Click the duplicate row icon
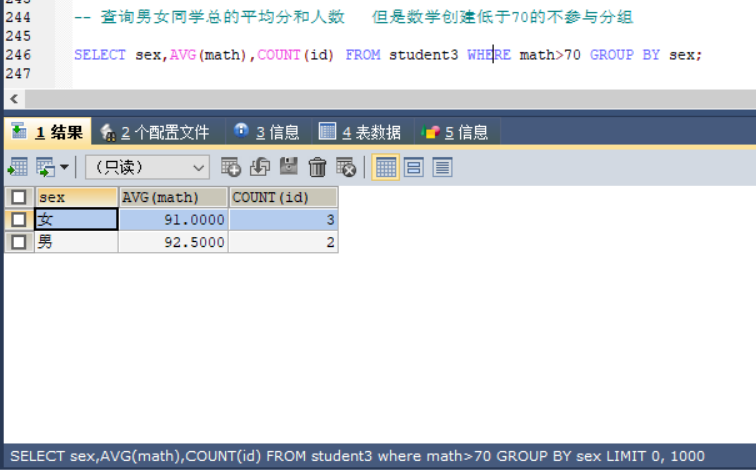 click(260, 167)
